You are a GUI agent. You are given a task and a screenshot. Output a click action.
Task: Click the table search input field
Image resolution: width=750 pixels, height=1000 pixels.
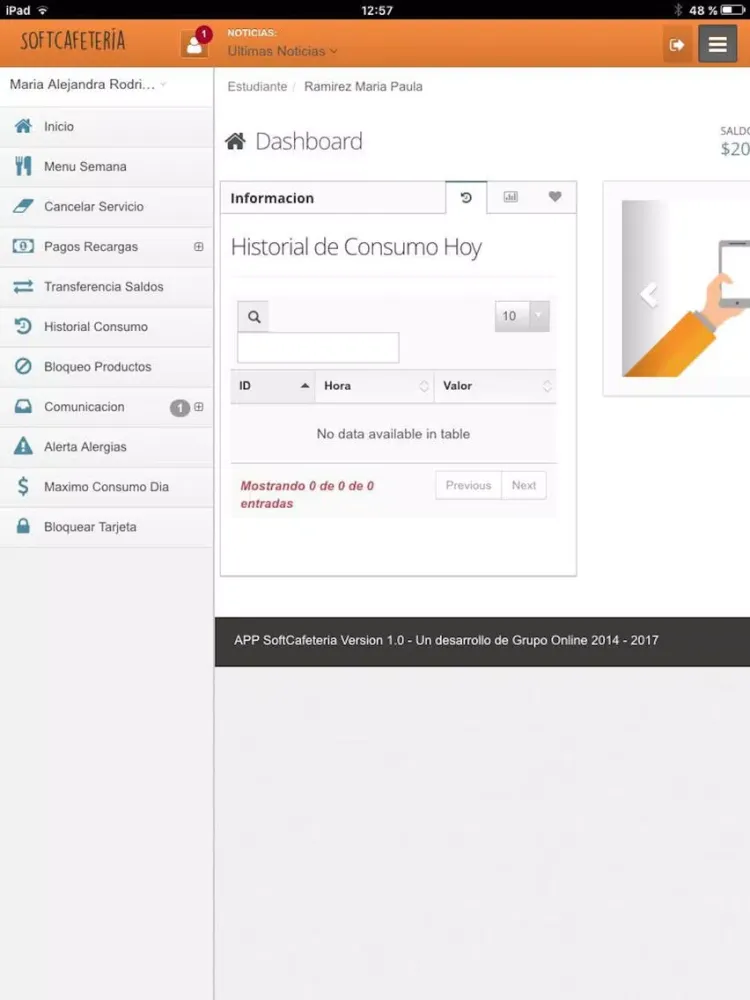318,348
